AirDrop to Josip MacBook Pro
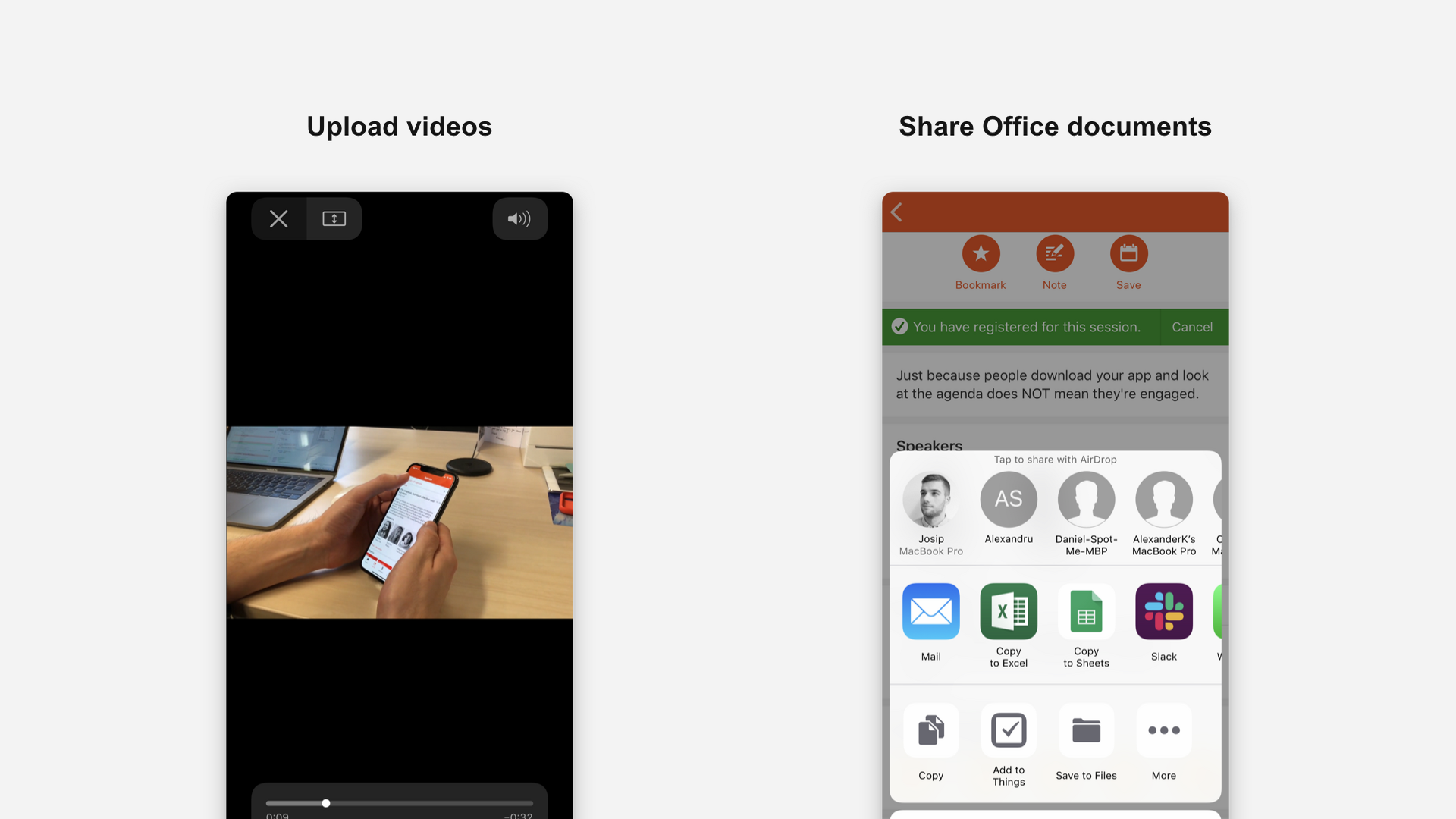1456x819 pixels. tap(930, 500)
